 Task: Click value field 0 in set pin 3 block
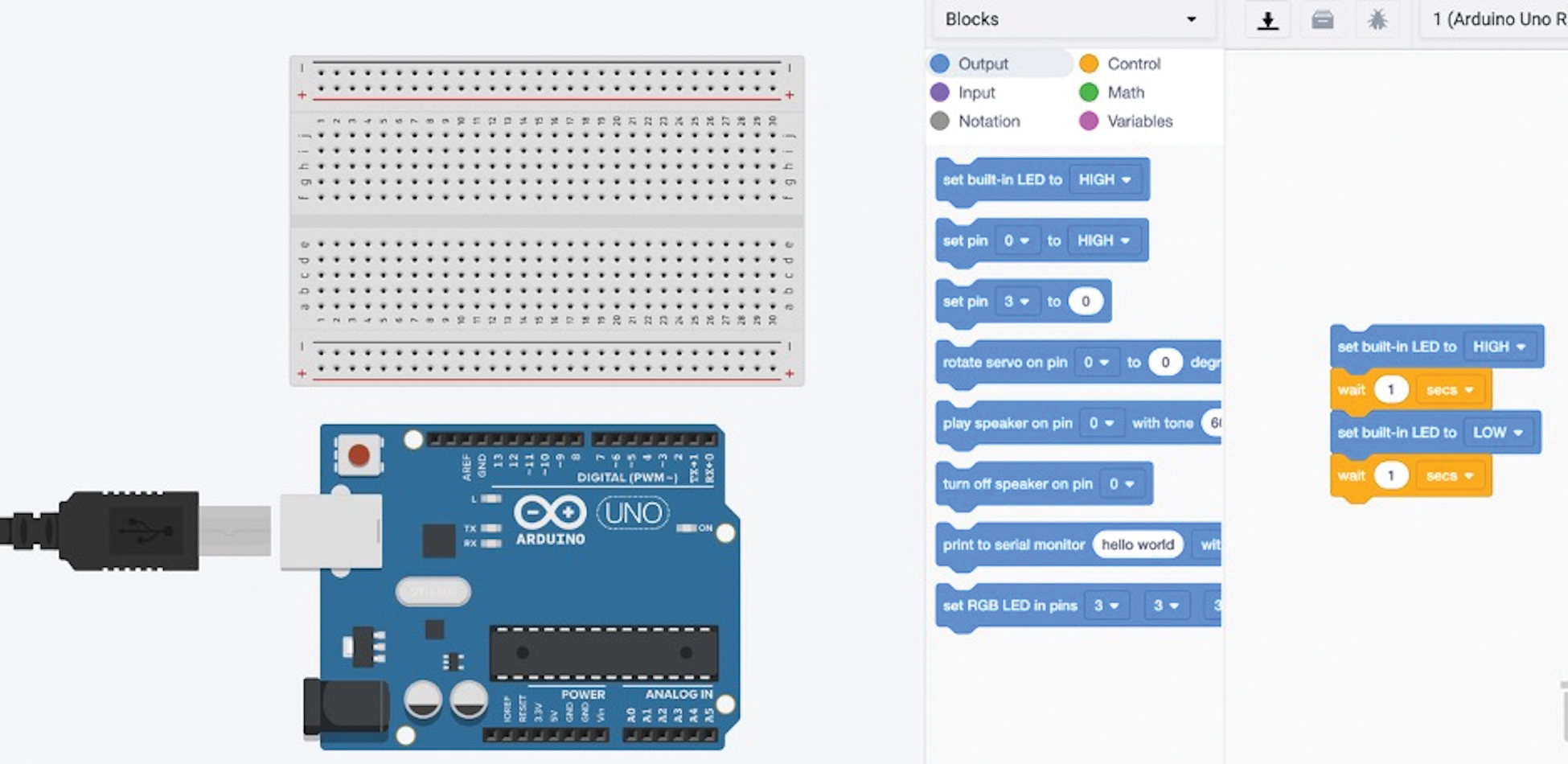[1086, 302]
